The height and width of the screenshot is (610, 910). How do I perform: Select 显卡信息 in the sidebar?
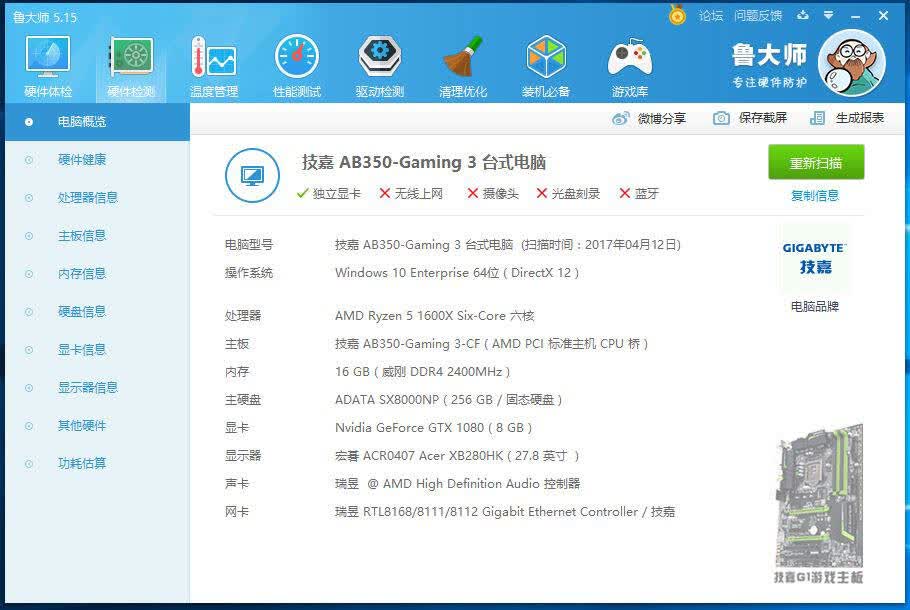click(82, 350)
